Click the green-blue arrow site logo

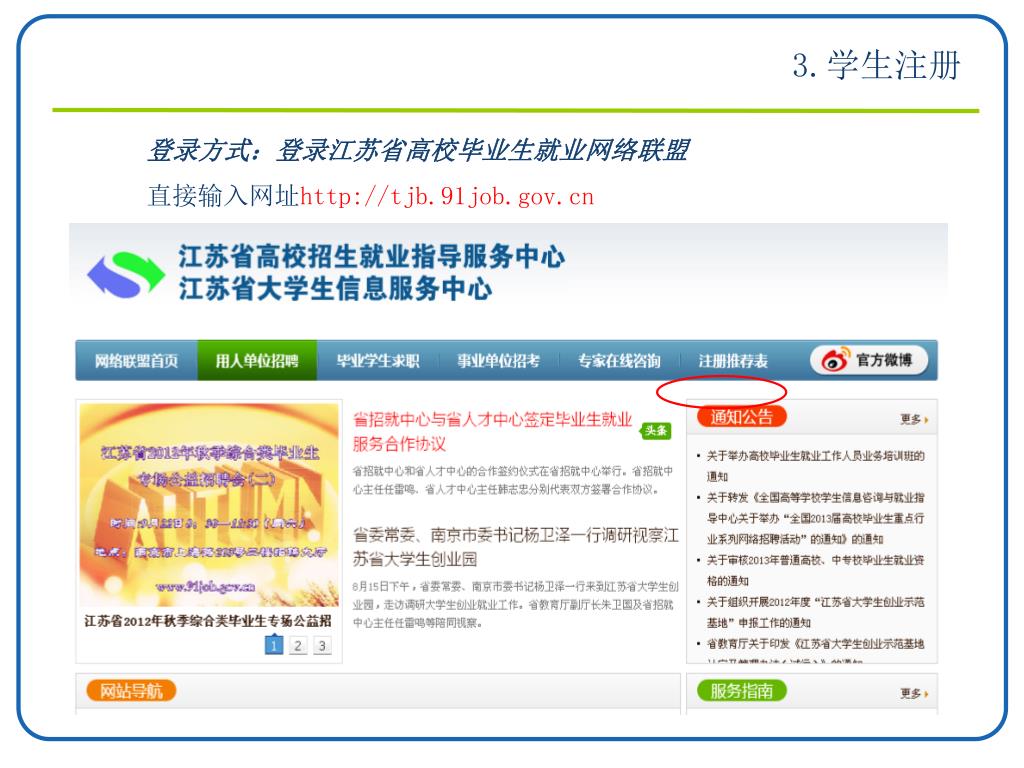(x=125, y=274)
